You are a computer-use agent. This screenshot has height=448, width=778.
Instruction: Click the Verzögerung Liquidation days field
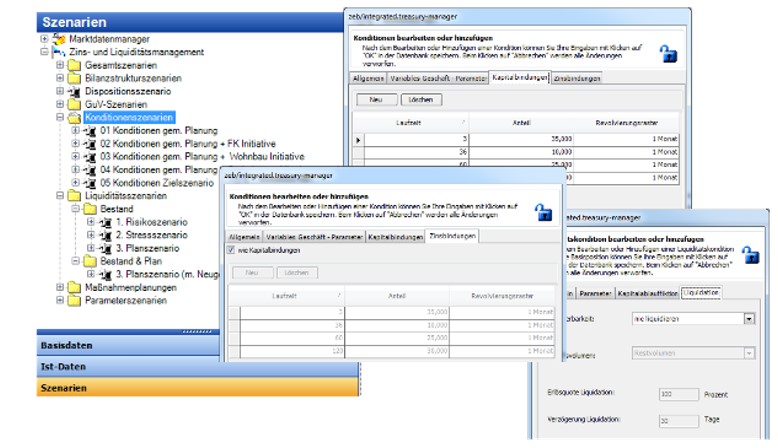[679, 421]
